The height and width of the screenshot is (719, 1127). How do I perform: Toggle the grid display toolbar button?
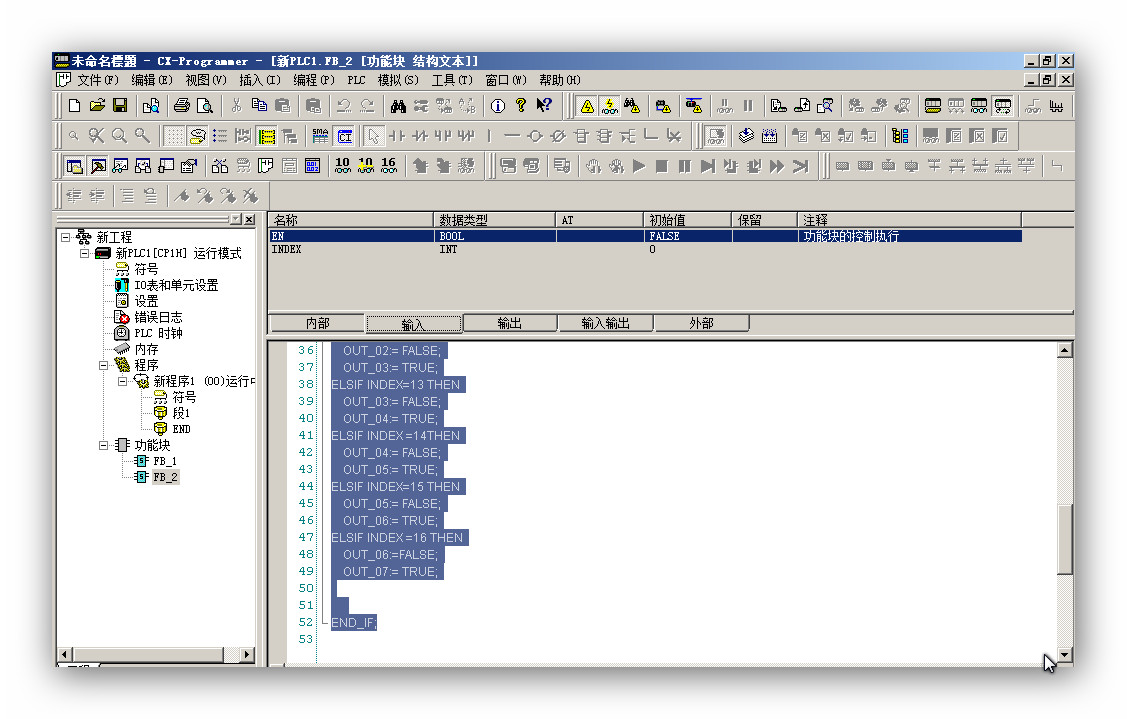[x=174, y=136]
